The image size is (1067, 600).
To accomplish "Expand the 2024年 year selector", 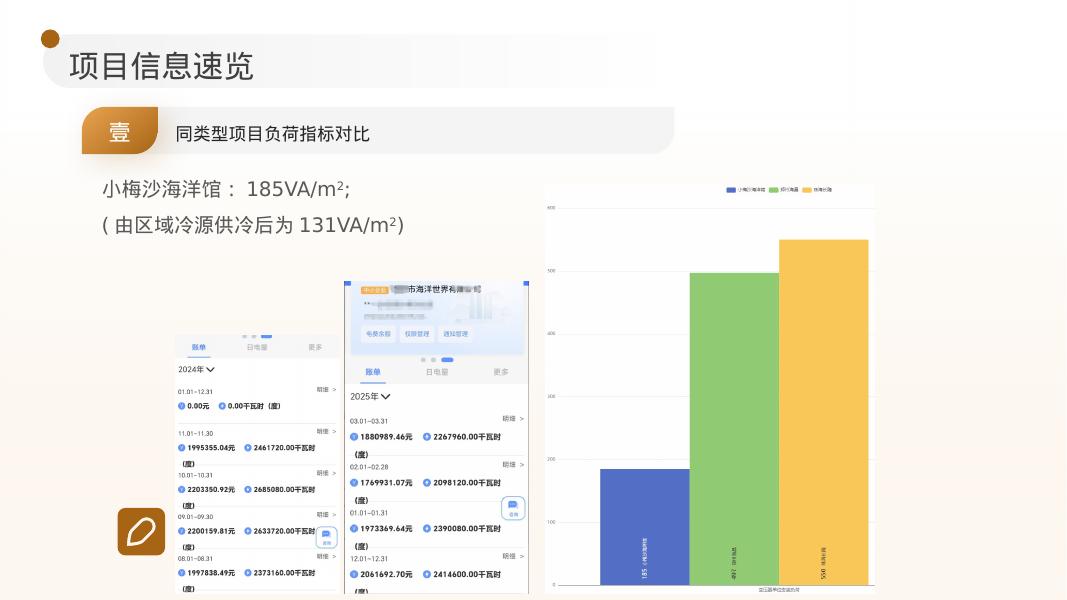I will tap(196, 369).
